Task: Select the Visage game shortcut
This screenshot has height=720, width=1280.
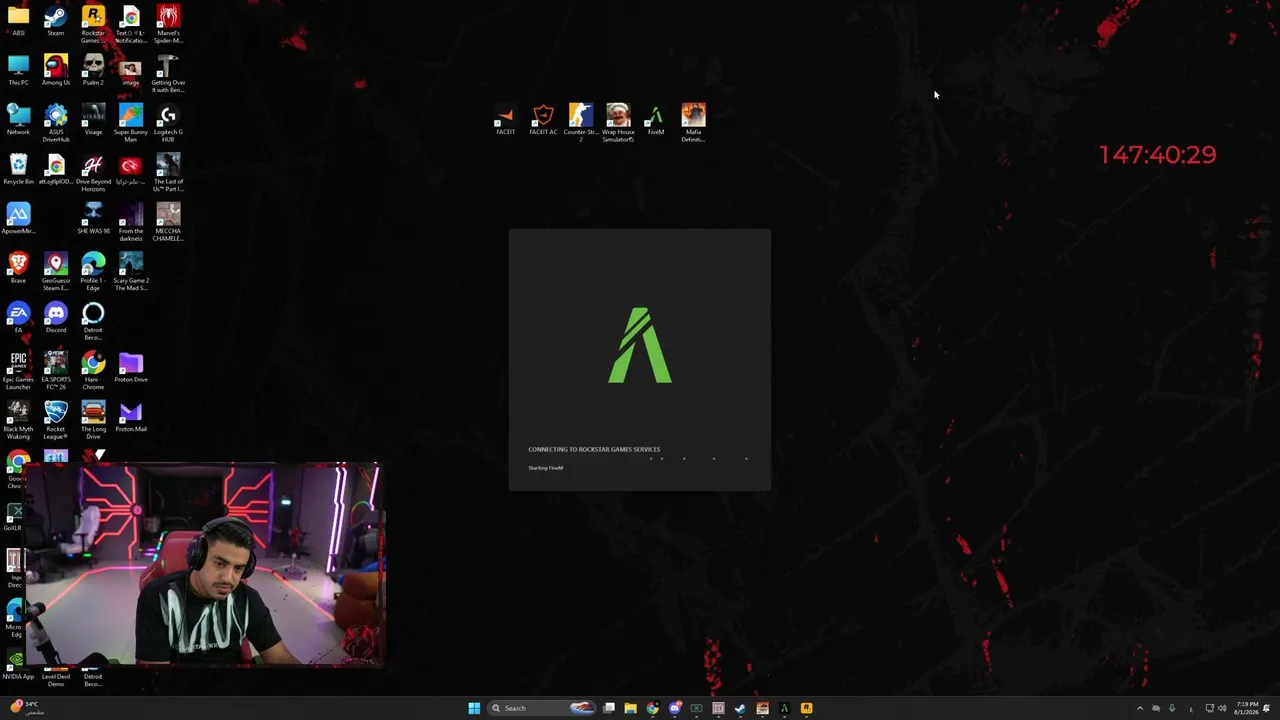Action: [93, 120]
